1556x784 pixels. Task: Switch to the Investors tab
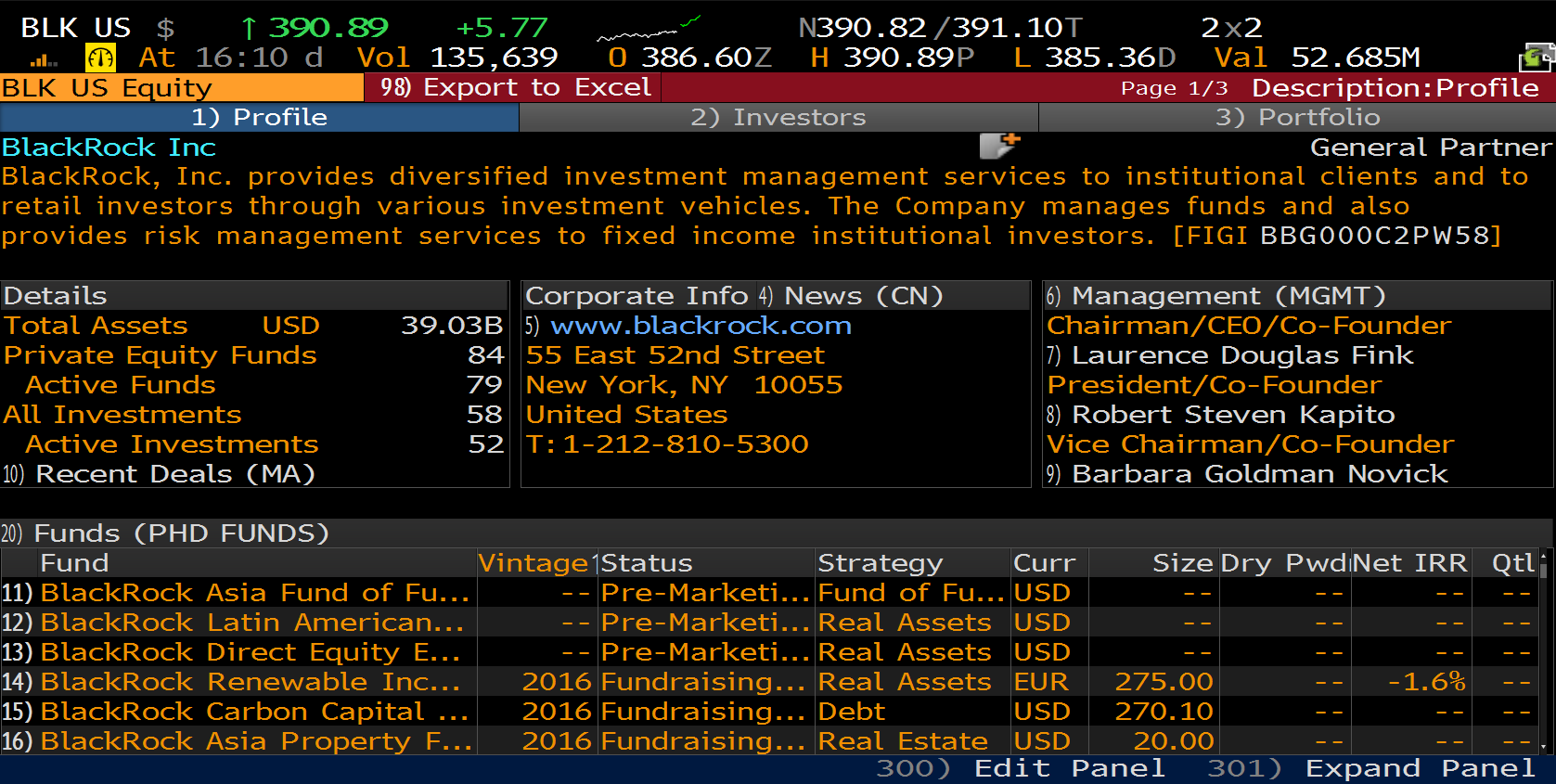778,117
